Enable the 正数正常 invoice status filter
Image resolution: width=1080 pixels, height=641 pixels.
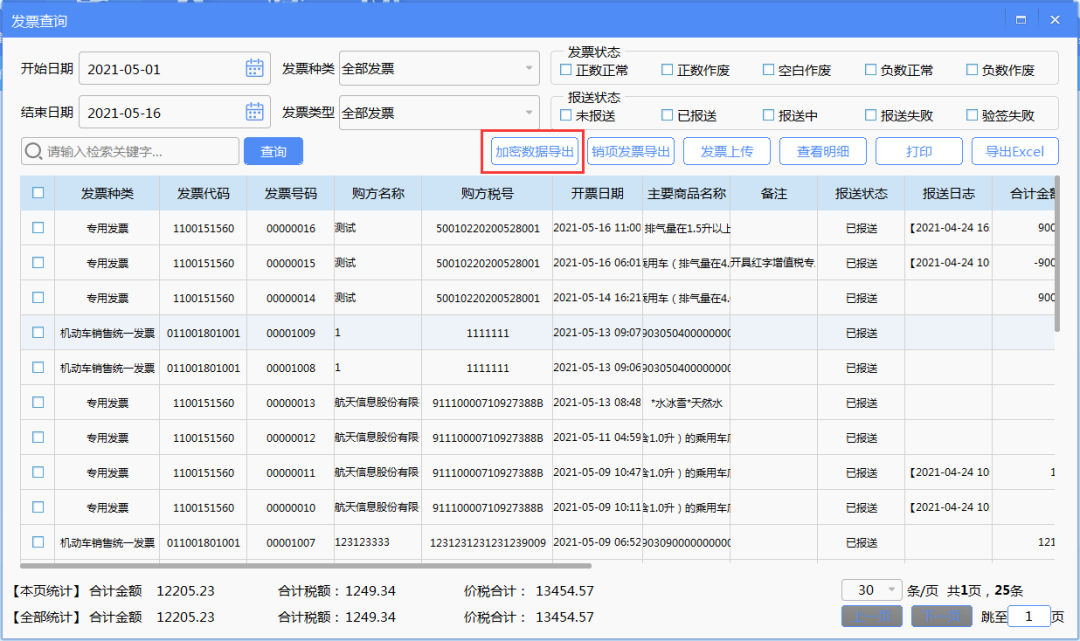click(566, 69)
